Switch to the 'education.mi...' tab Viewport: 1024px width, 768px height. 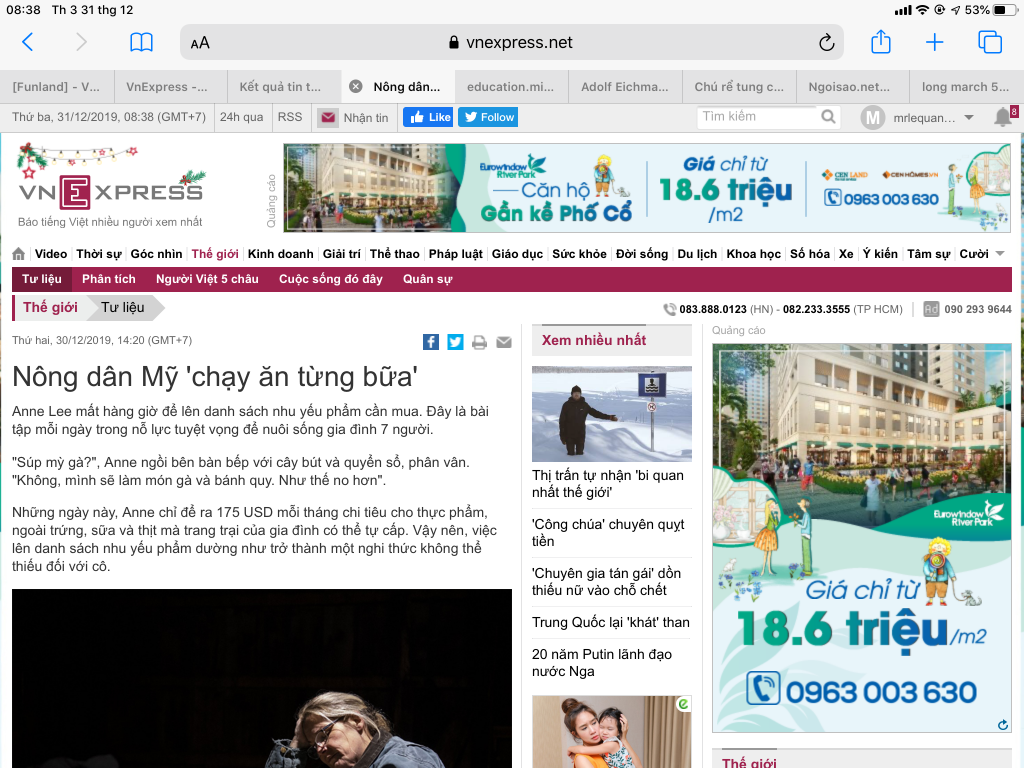511,87
